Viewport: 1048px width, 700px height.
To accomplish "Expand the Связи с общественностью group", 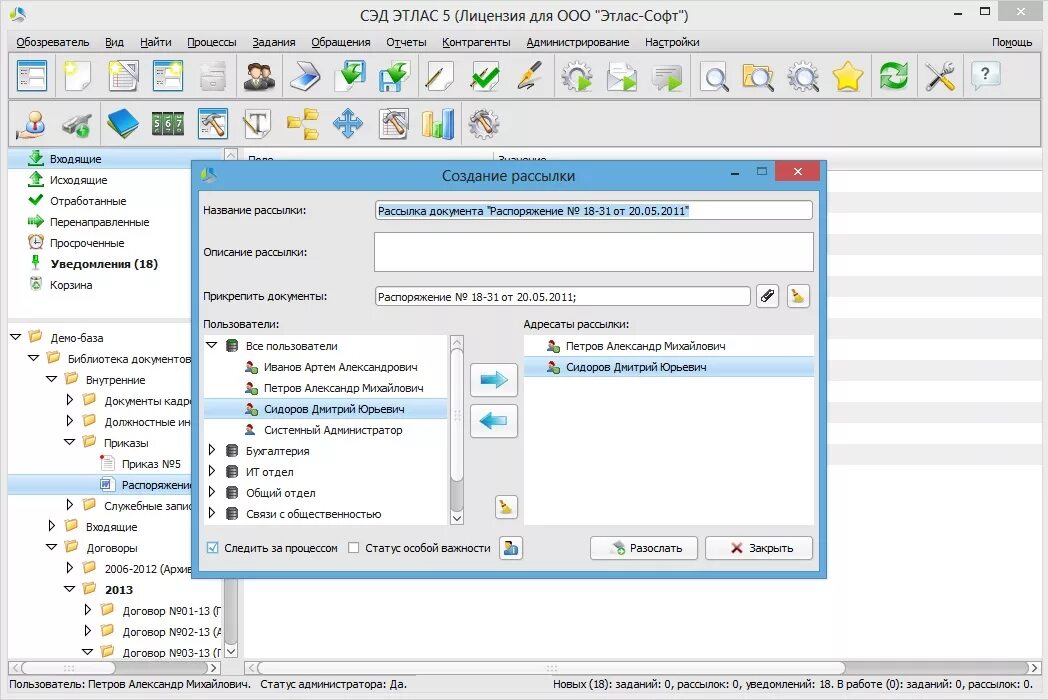I will coord(212,513).
